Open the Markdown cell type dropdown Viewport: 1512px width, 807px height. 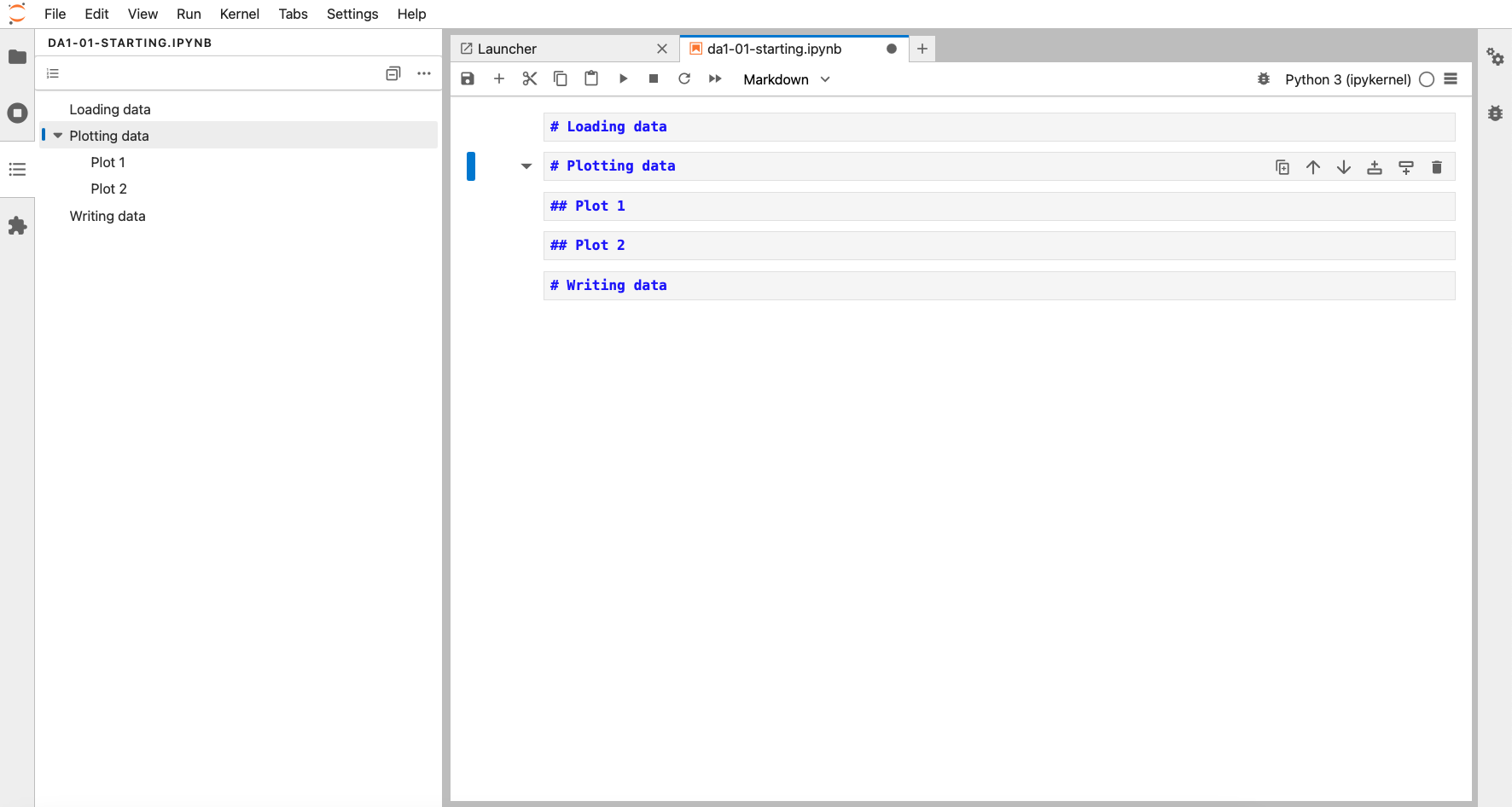pyautogui.click(x=787, y=79)
